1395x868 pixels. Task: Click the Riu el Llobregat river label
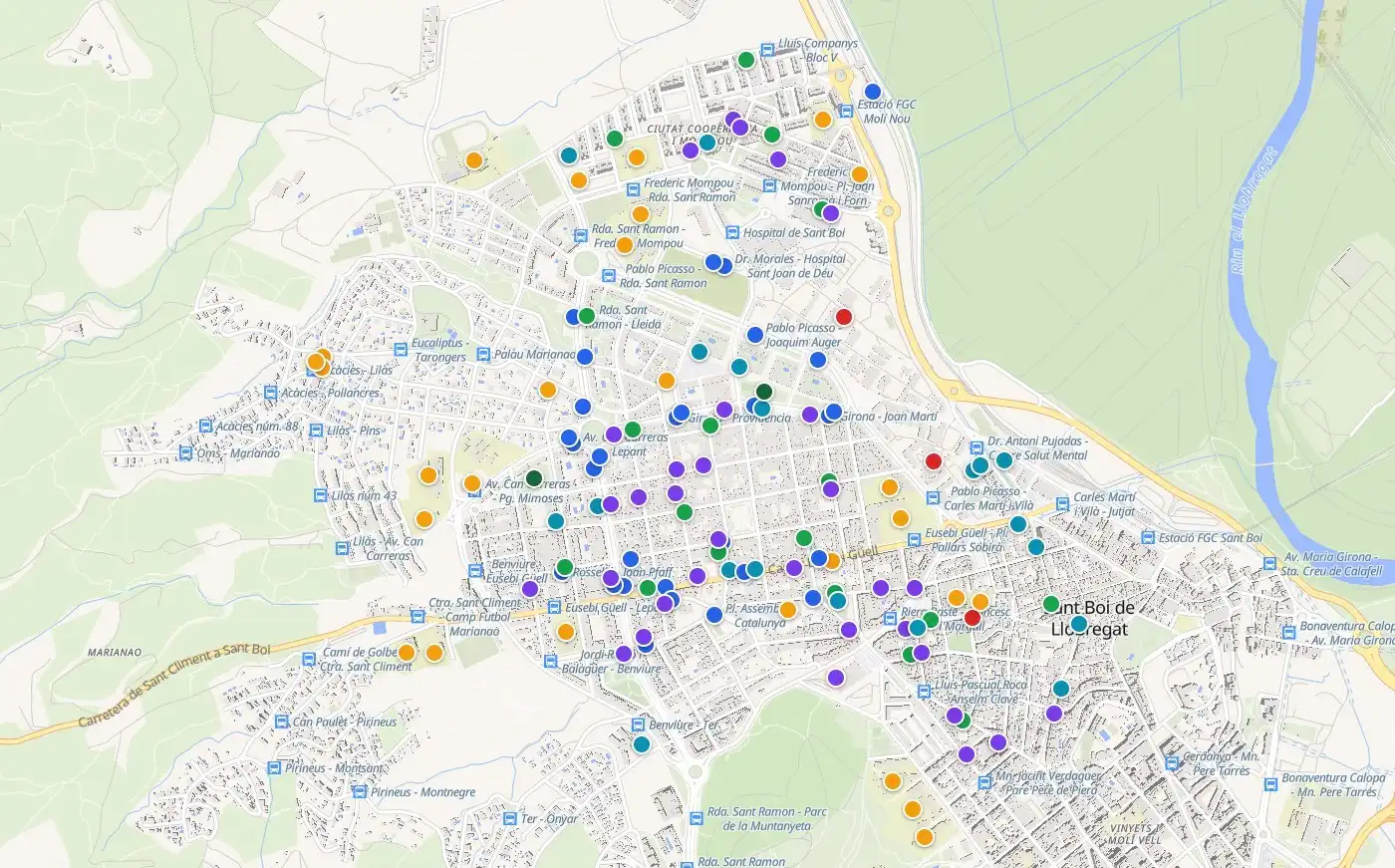click(x=1252, y=210)
